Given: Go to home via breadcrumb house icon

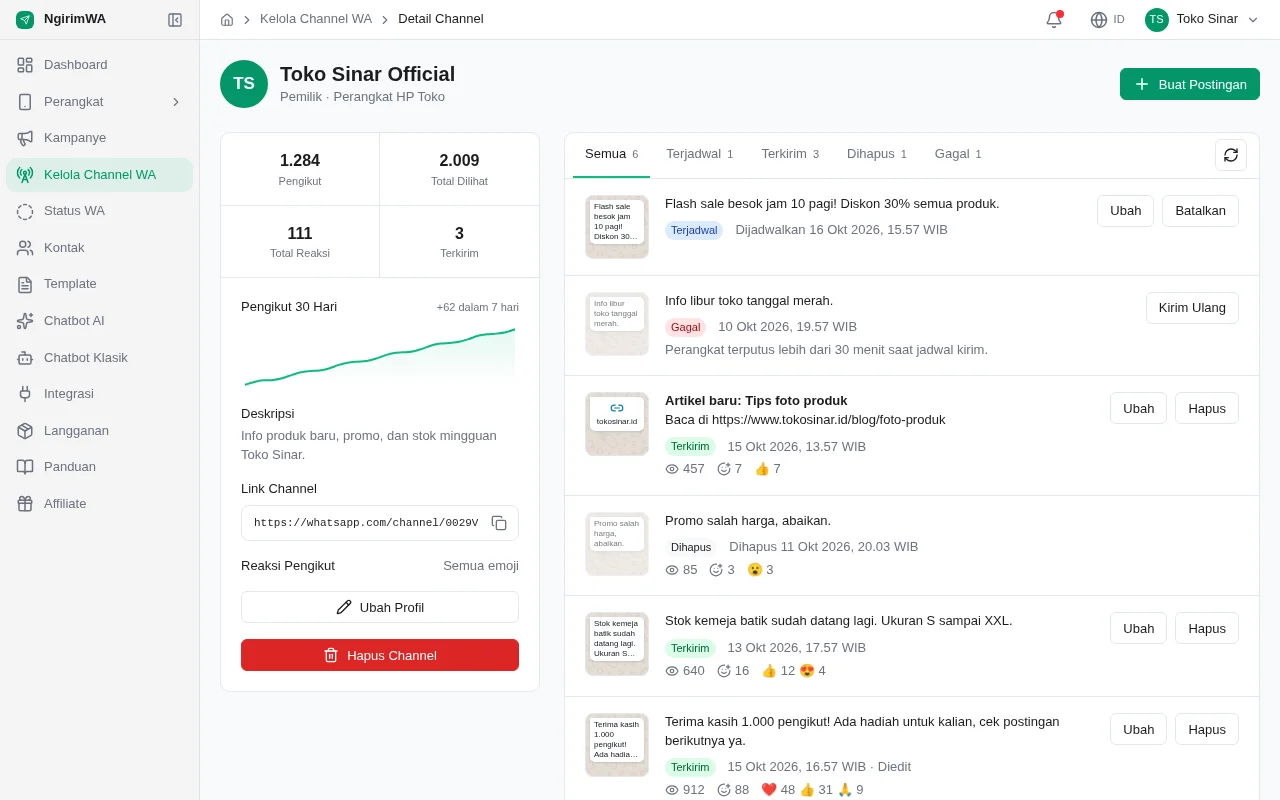Looking at the screenshot, I should point(227,19).
